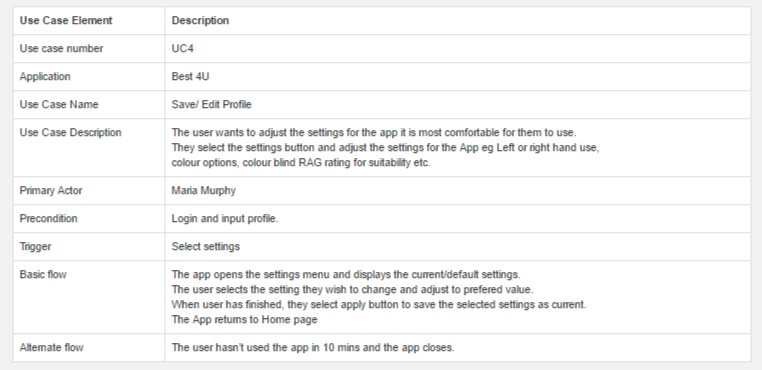
Task: Select the 'Basic flow' row label
Action: (43, 274)
